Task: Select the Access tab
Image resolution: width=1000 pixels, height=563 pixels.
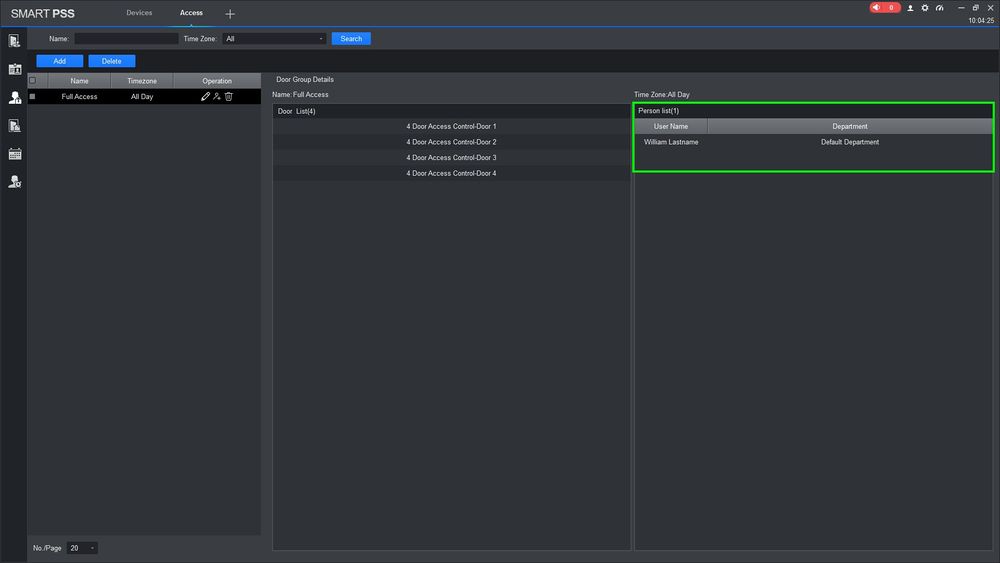Action: (191, 13)
